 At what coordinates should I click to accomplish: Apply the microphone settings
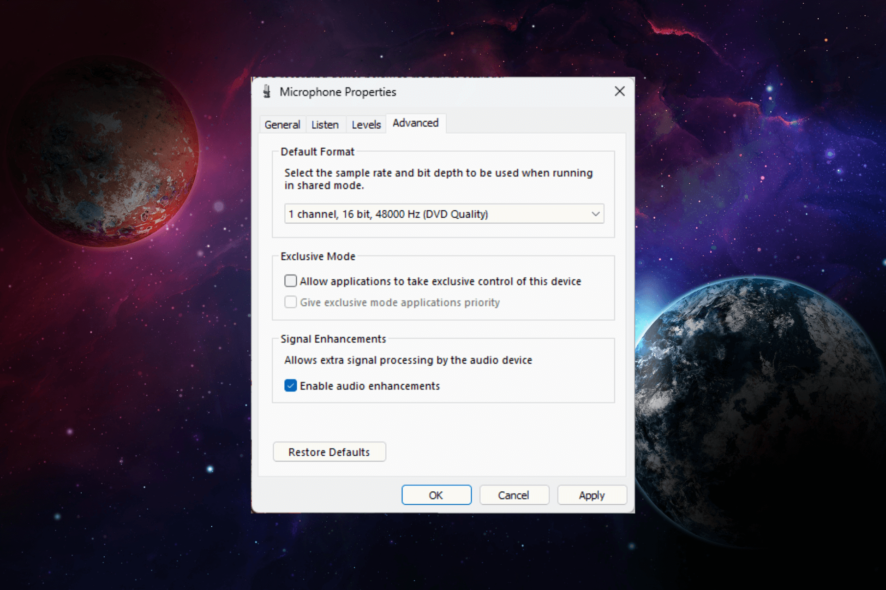[592, 495]
